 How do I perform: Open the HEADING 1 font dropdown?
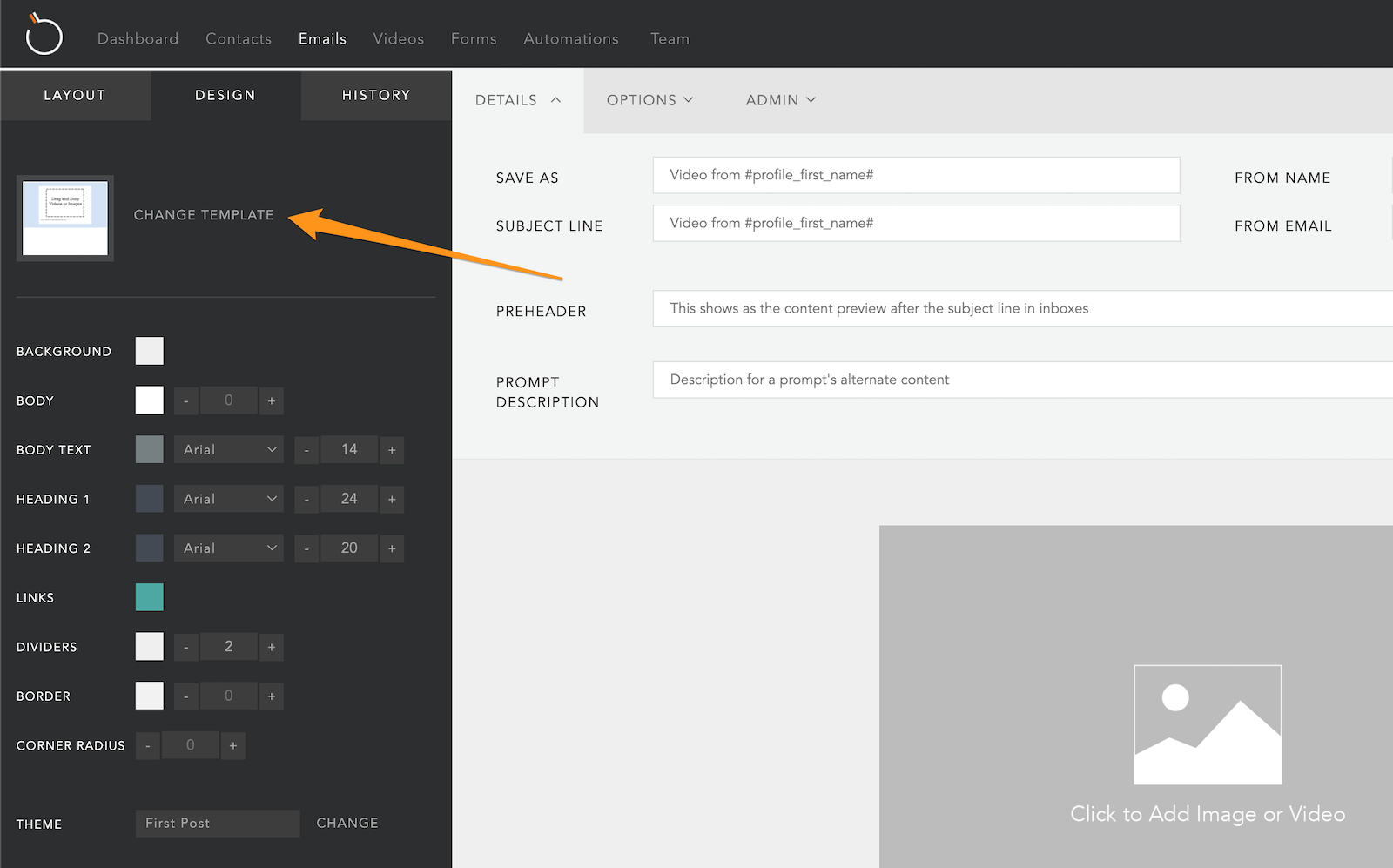tap(229, 499)
